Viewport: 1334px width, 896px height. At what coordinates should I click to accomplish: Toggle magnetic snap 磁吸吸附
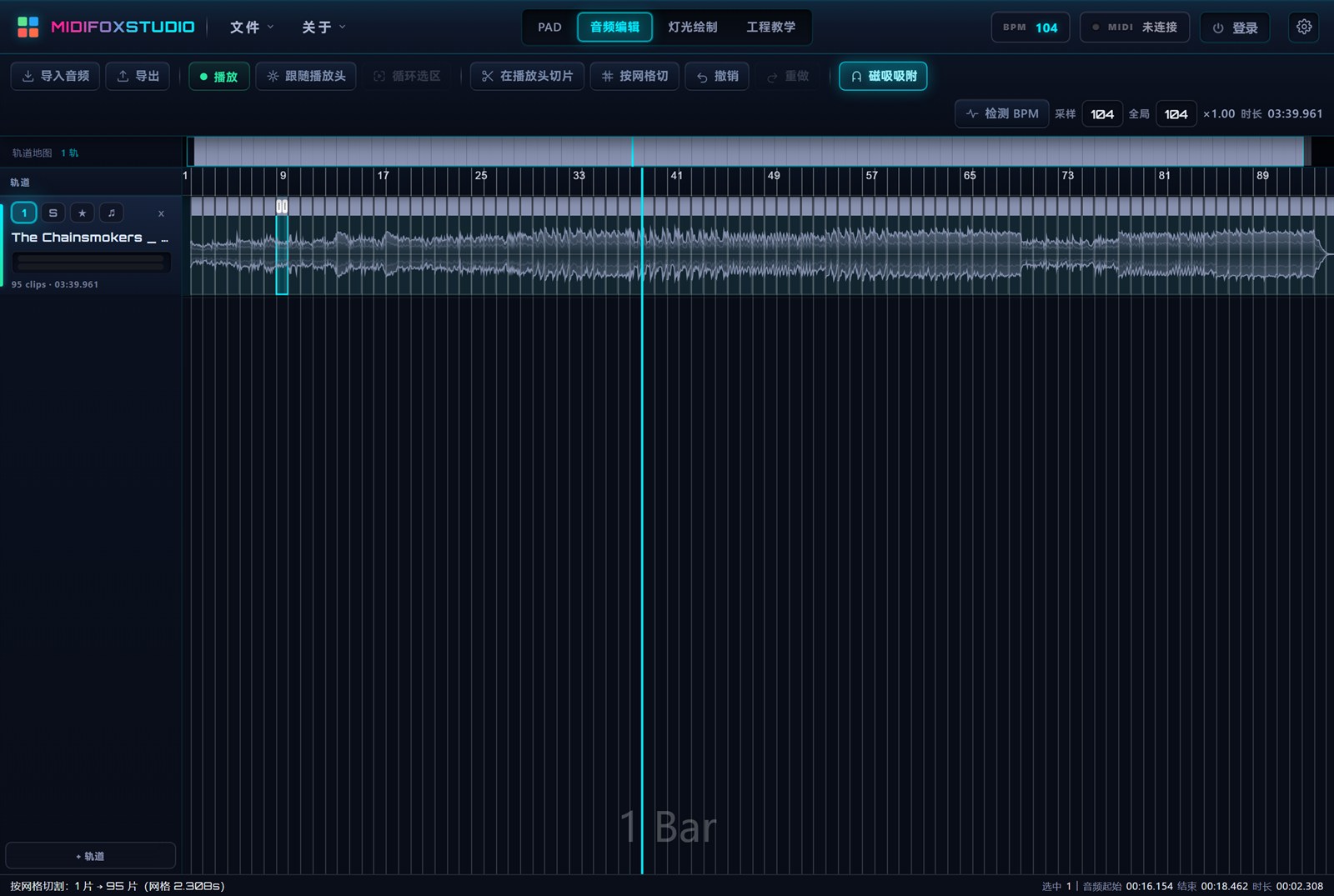point(883,76)
